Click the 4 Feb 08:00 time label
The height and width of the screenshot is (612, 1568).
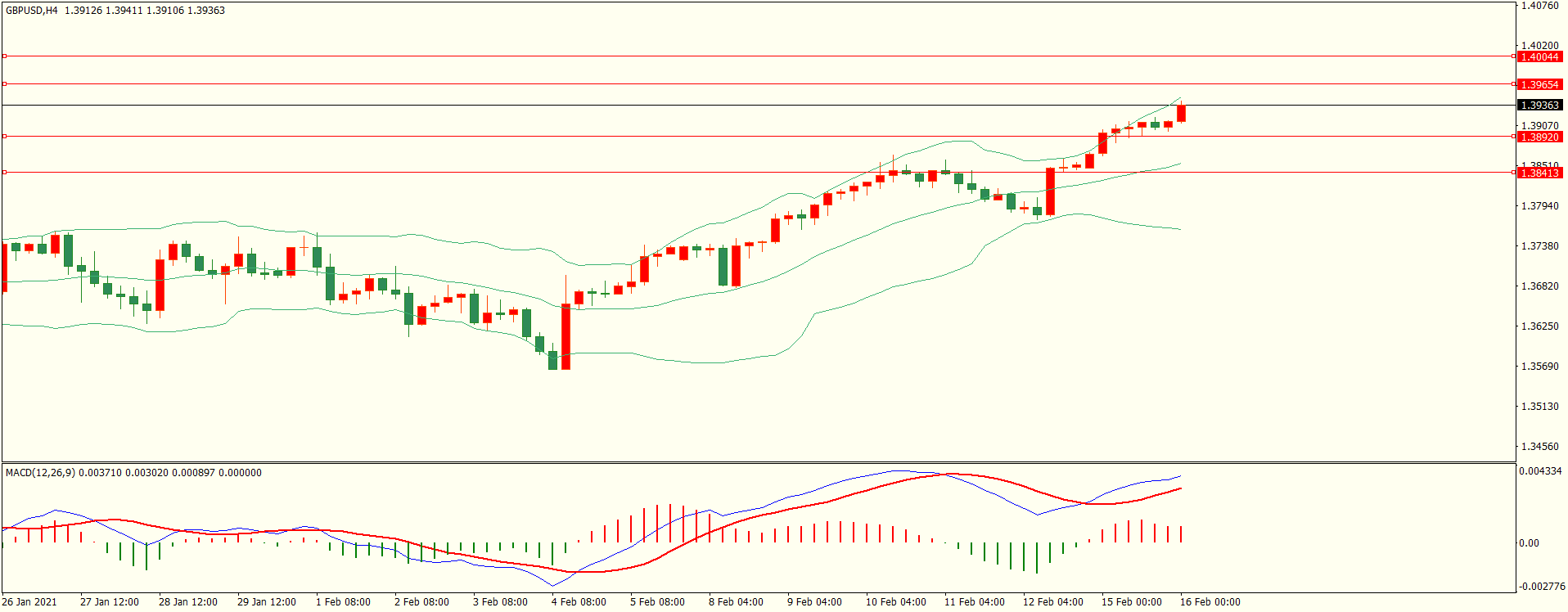[579, 602]
